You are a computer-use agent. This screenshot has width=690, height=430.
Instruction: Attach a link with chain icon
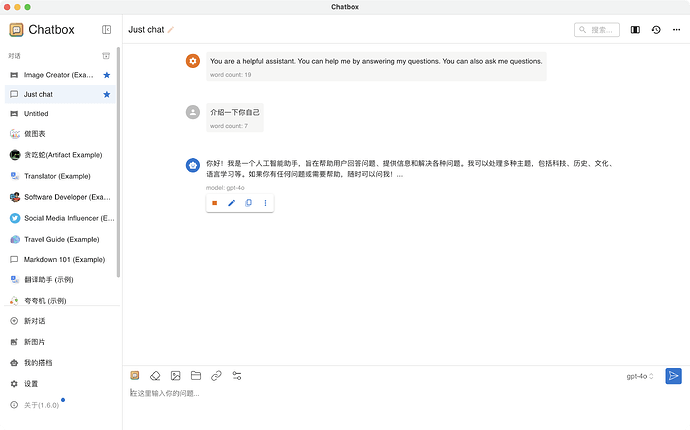216,376
